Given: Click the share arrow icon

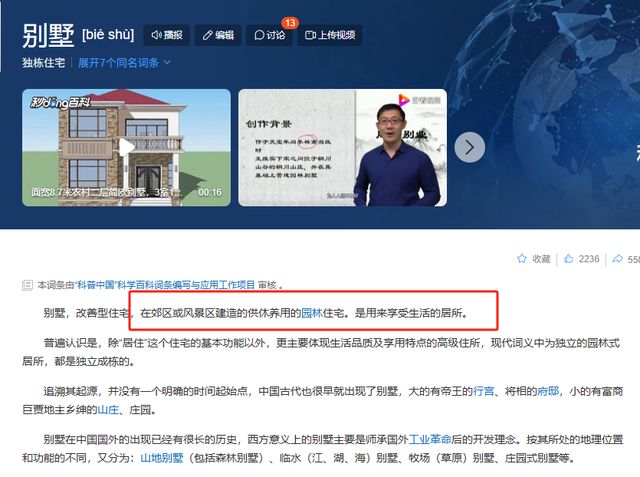Looking at the screenshot, I should (618, 259).
